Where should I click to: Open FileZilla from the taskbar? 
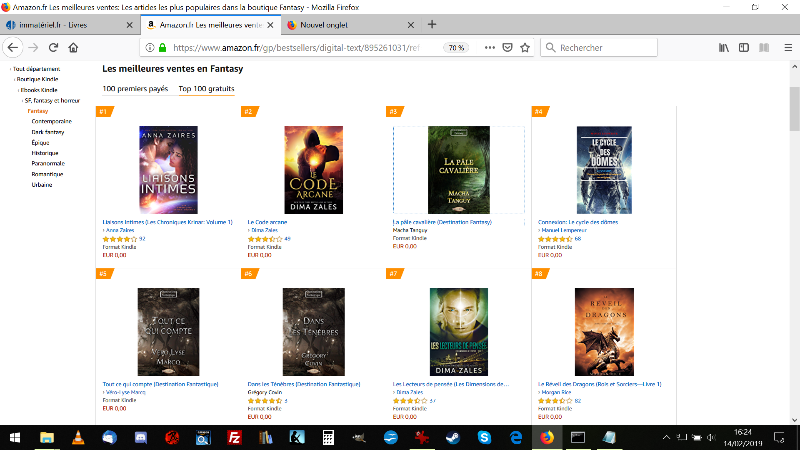tap(233, 437)
